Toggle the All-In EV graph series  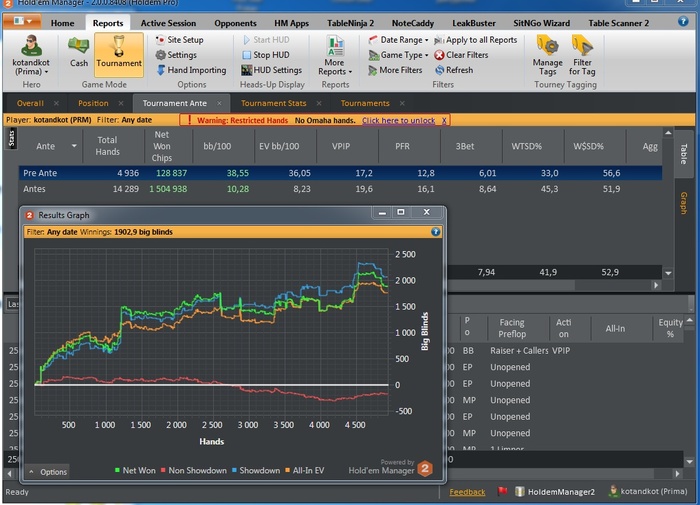(304, 470)
